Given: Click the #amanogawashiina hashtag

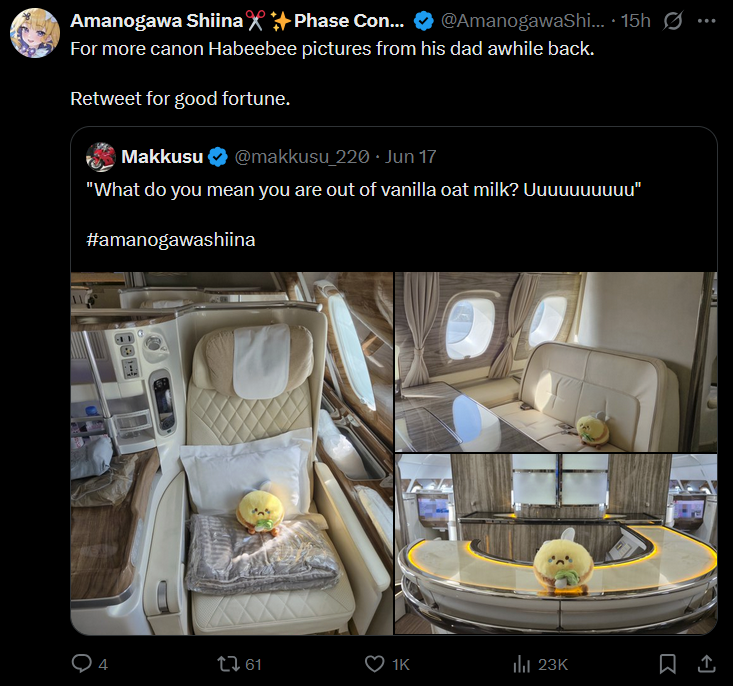Looking at the screenshot, I should [x=171, y=239].
